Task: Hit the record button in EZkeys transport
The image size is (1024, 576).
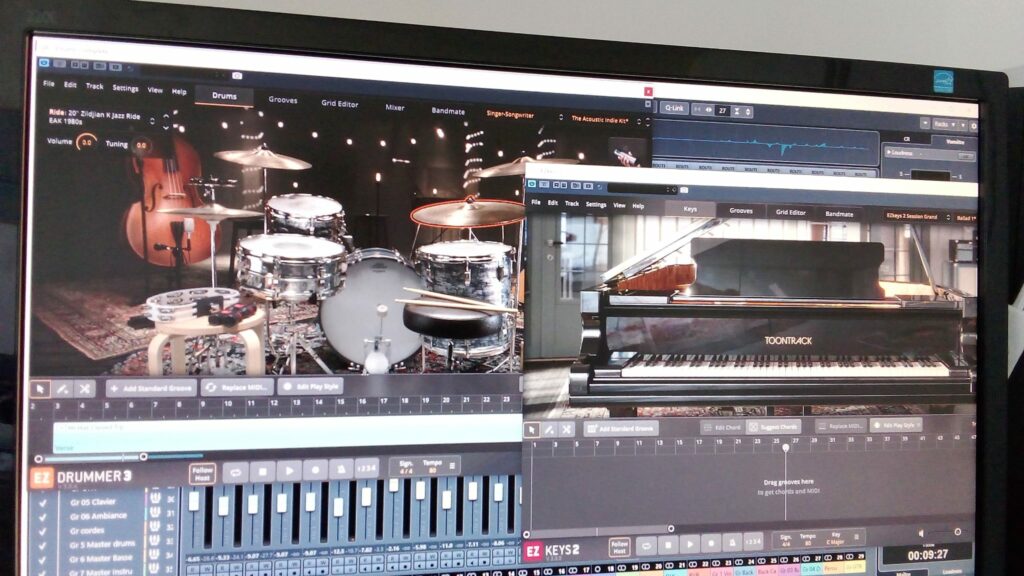Action: [x=711, y=543]
